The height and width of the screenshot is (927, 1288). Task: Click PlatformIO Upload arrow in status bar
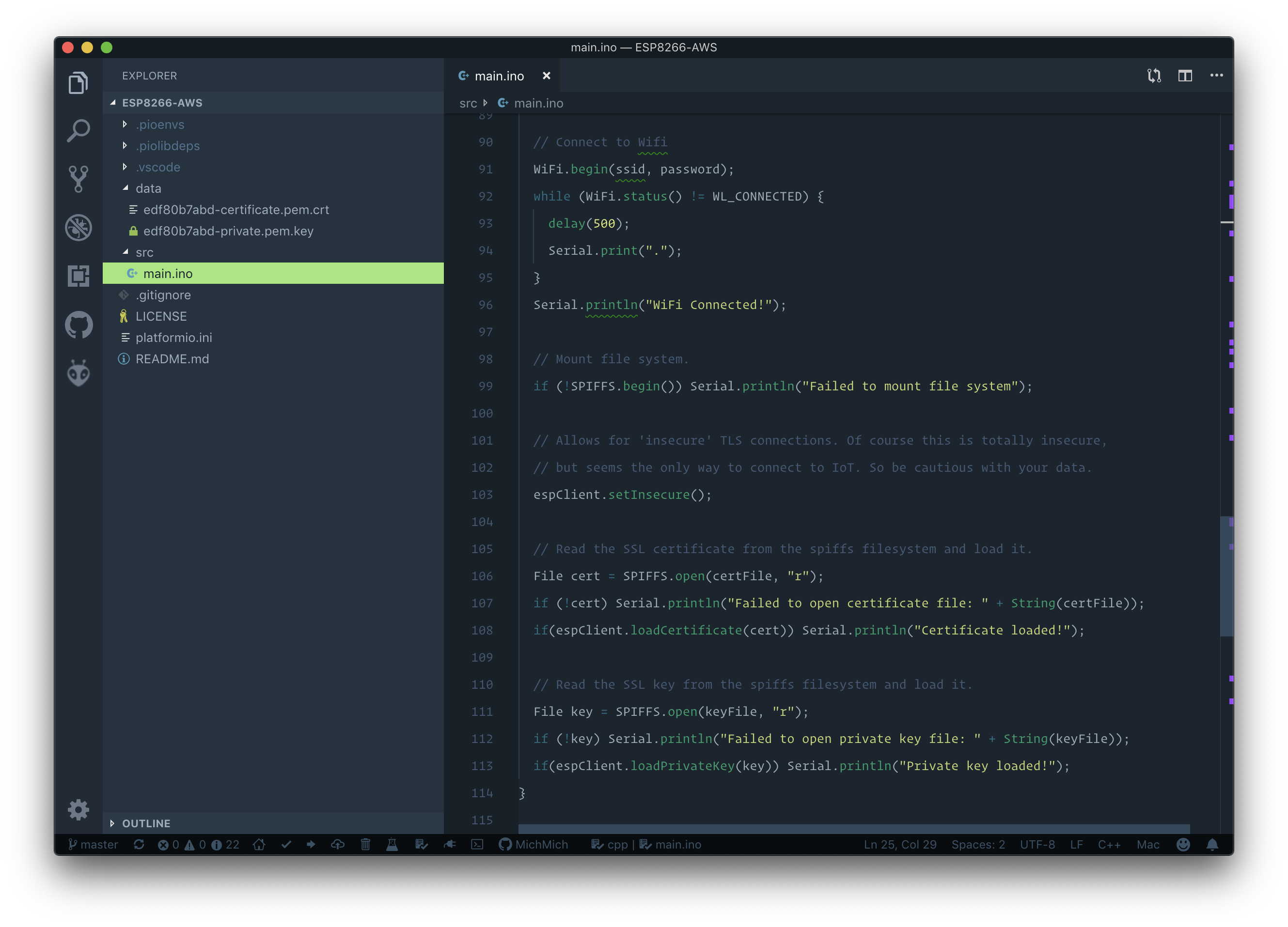click(x=311, y=844)
